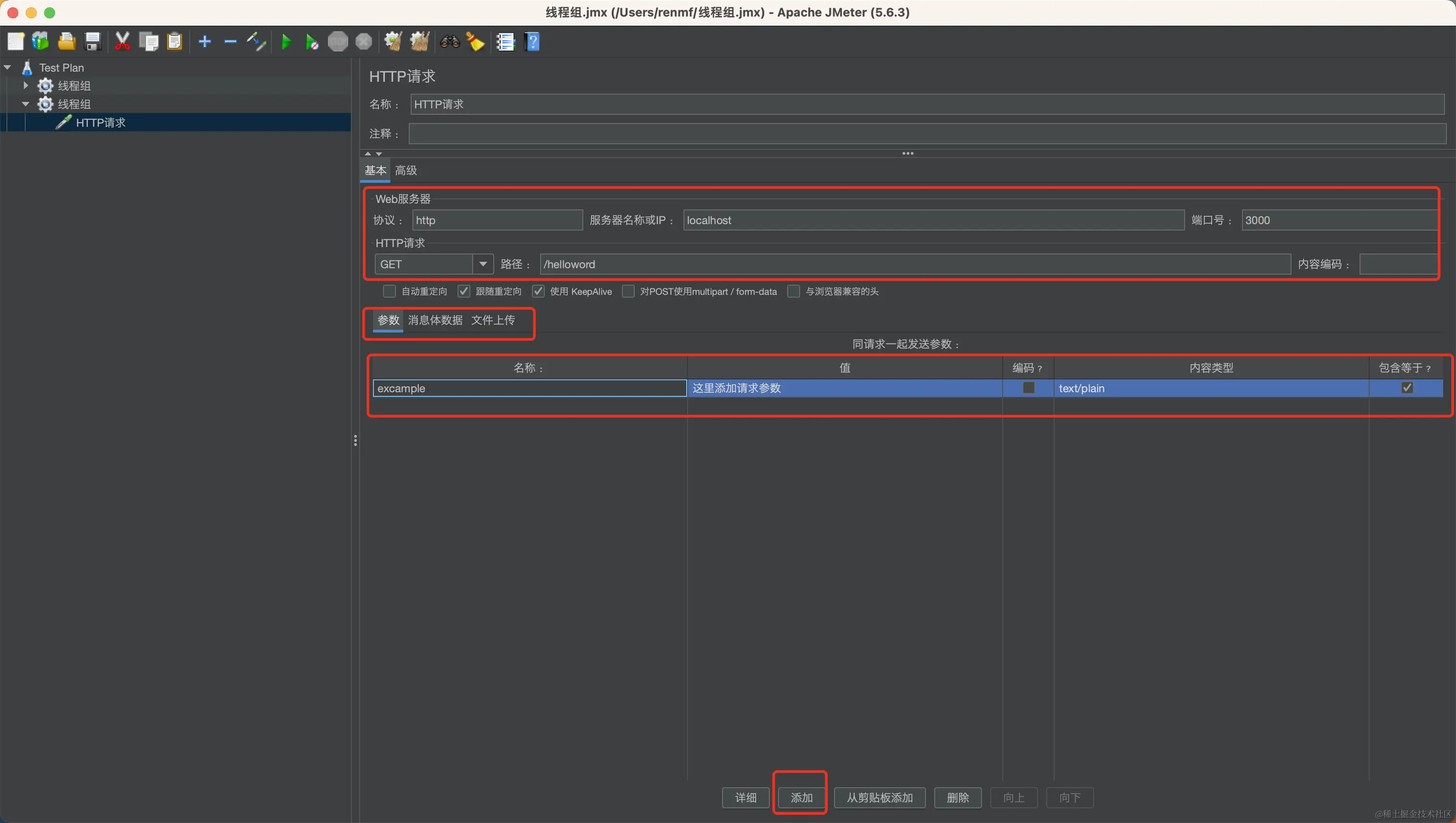Click the excample name cell

530,388
